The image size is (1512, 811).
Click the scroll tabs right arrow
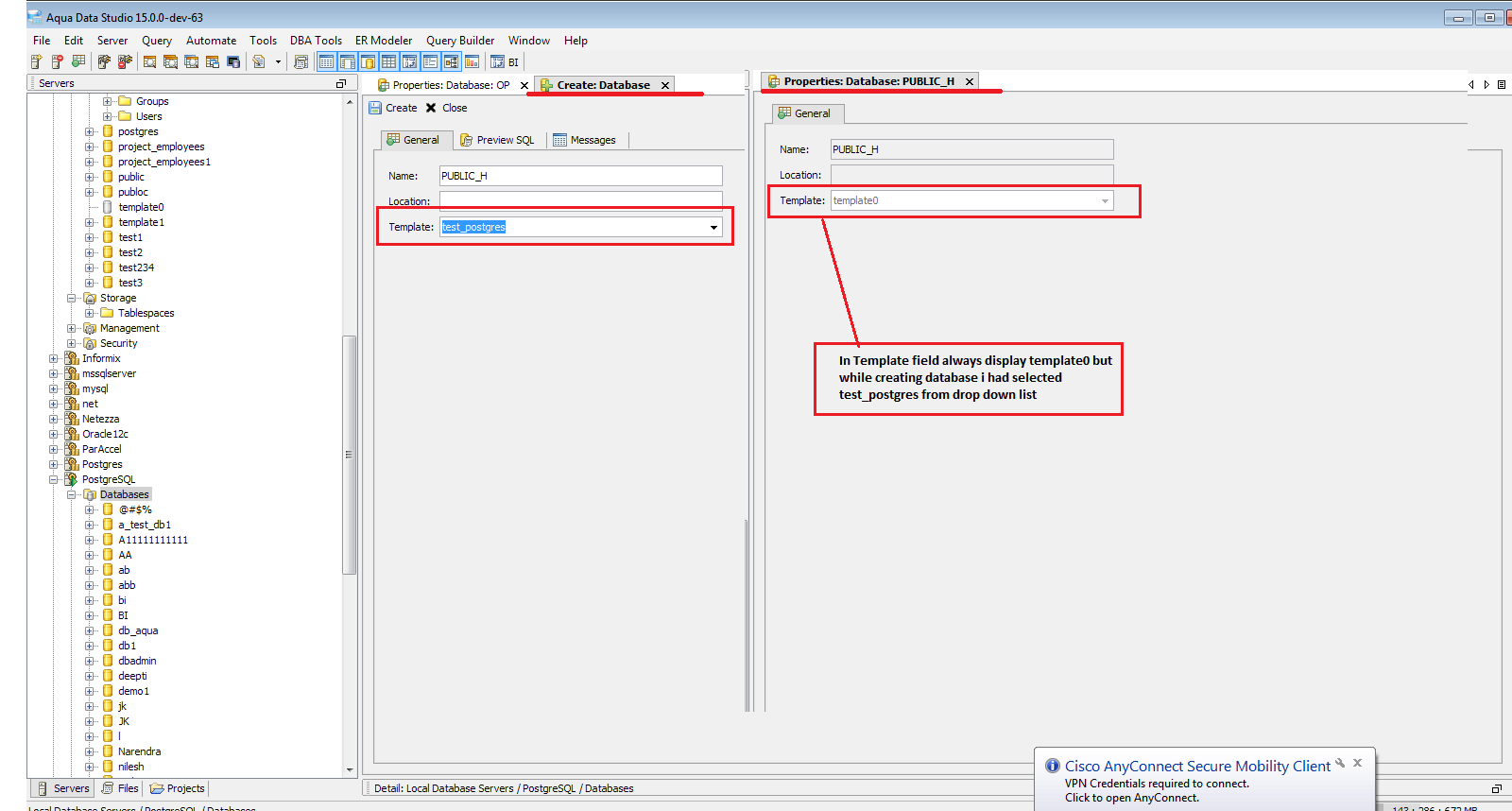pyautogui.click(x=1486, y=84)
